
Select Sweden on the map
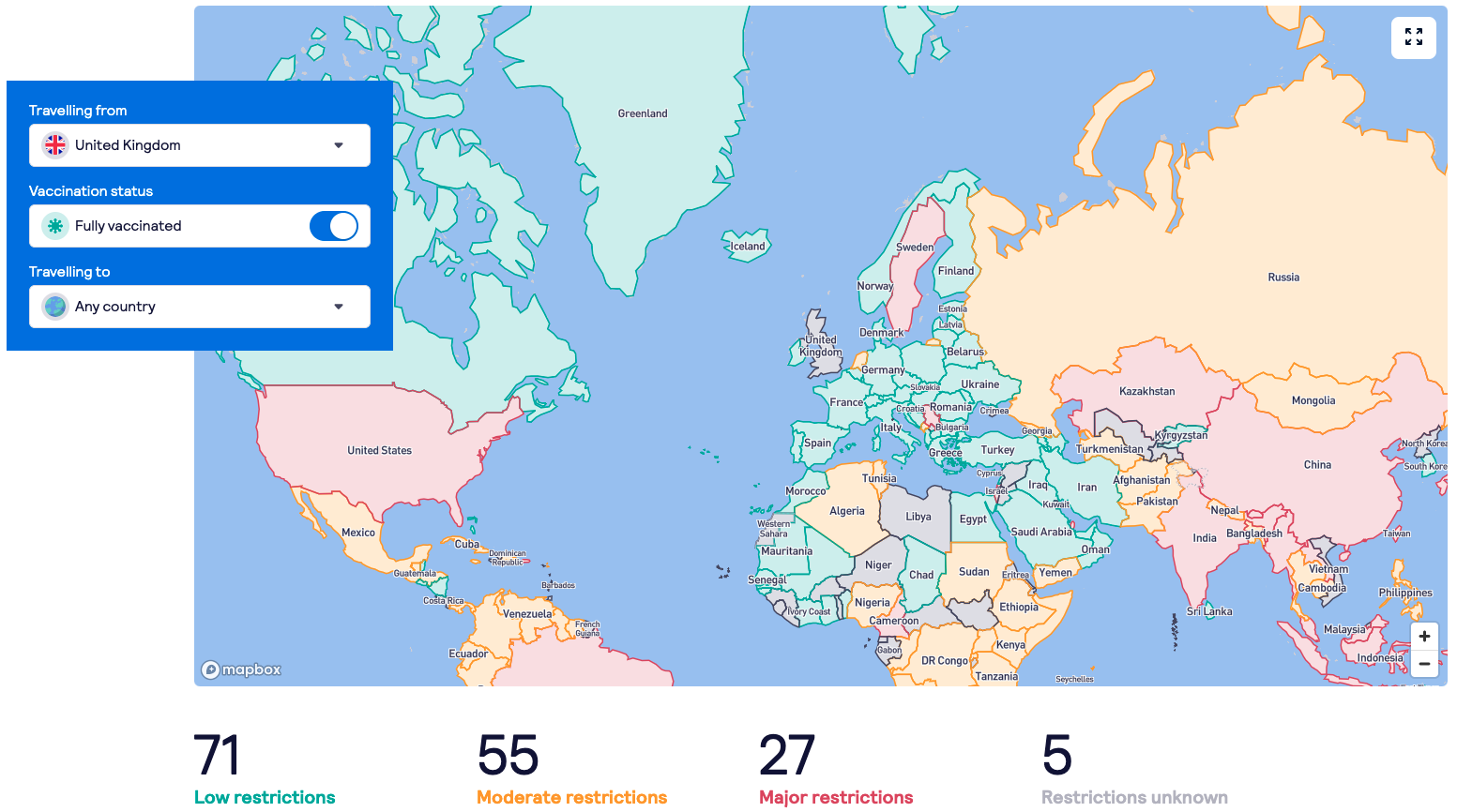pyautogui.click(x=915, y=248)
